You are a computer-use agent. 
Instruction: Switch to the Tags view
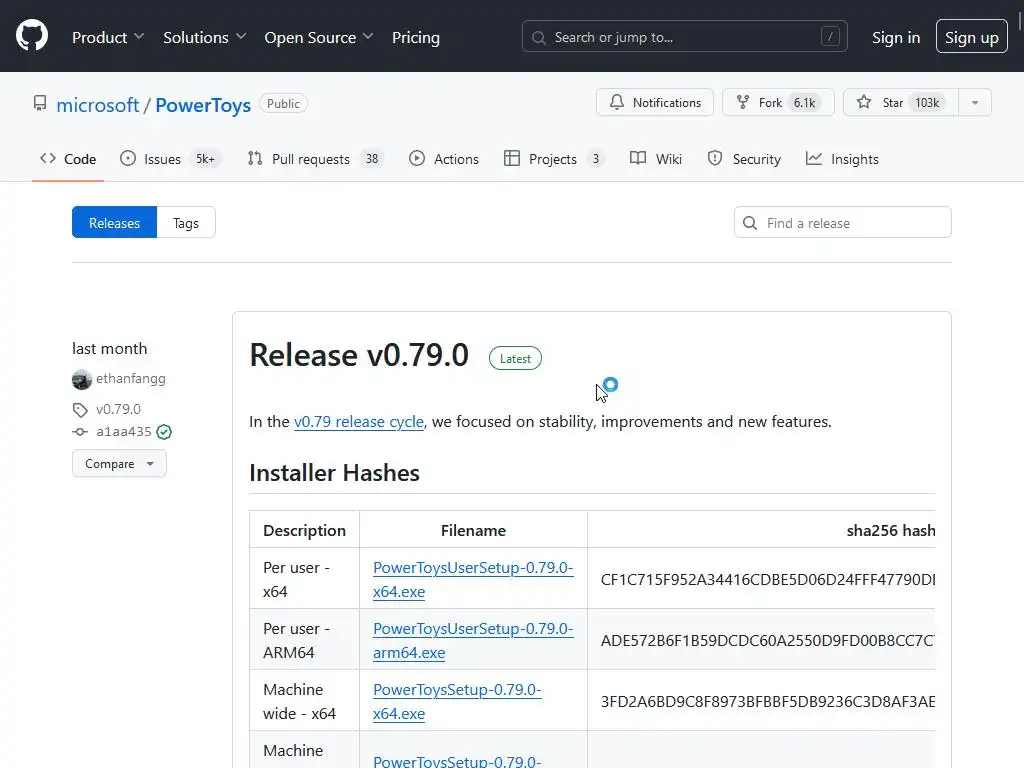pos(186,222)
